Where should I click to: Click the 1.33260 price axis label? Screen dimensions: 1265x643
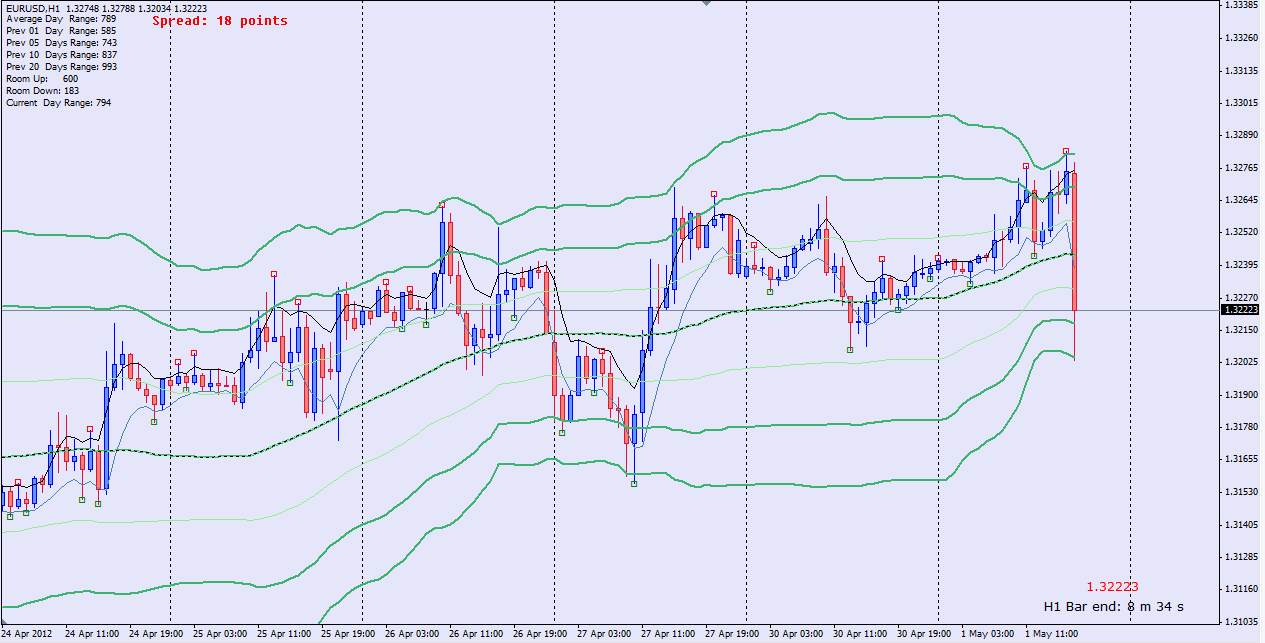pyautogui.click(x=1241, y=38)
